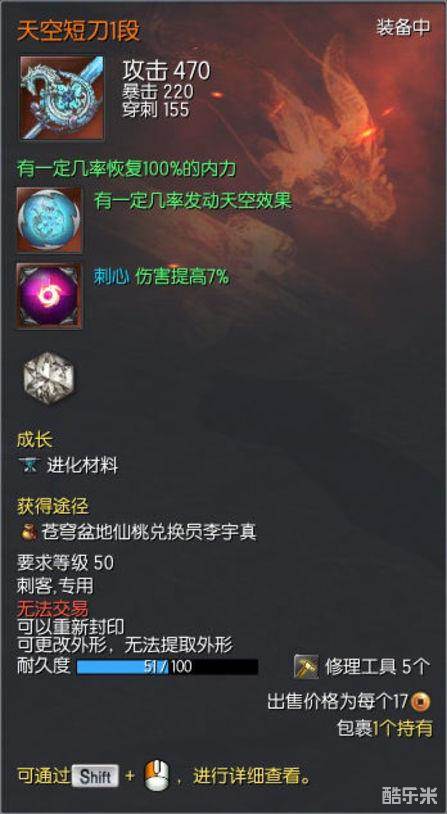Select the blue sky effect orb icon
This screenshot has height=814, width=447.
(x=49, y=220)
